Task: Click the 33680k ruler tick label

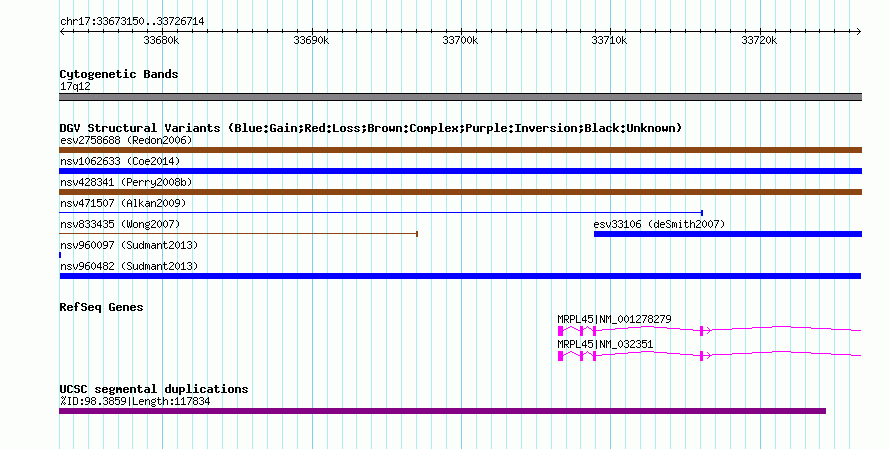Action: [161, 40]
